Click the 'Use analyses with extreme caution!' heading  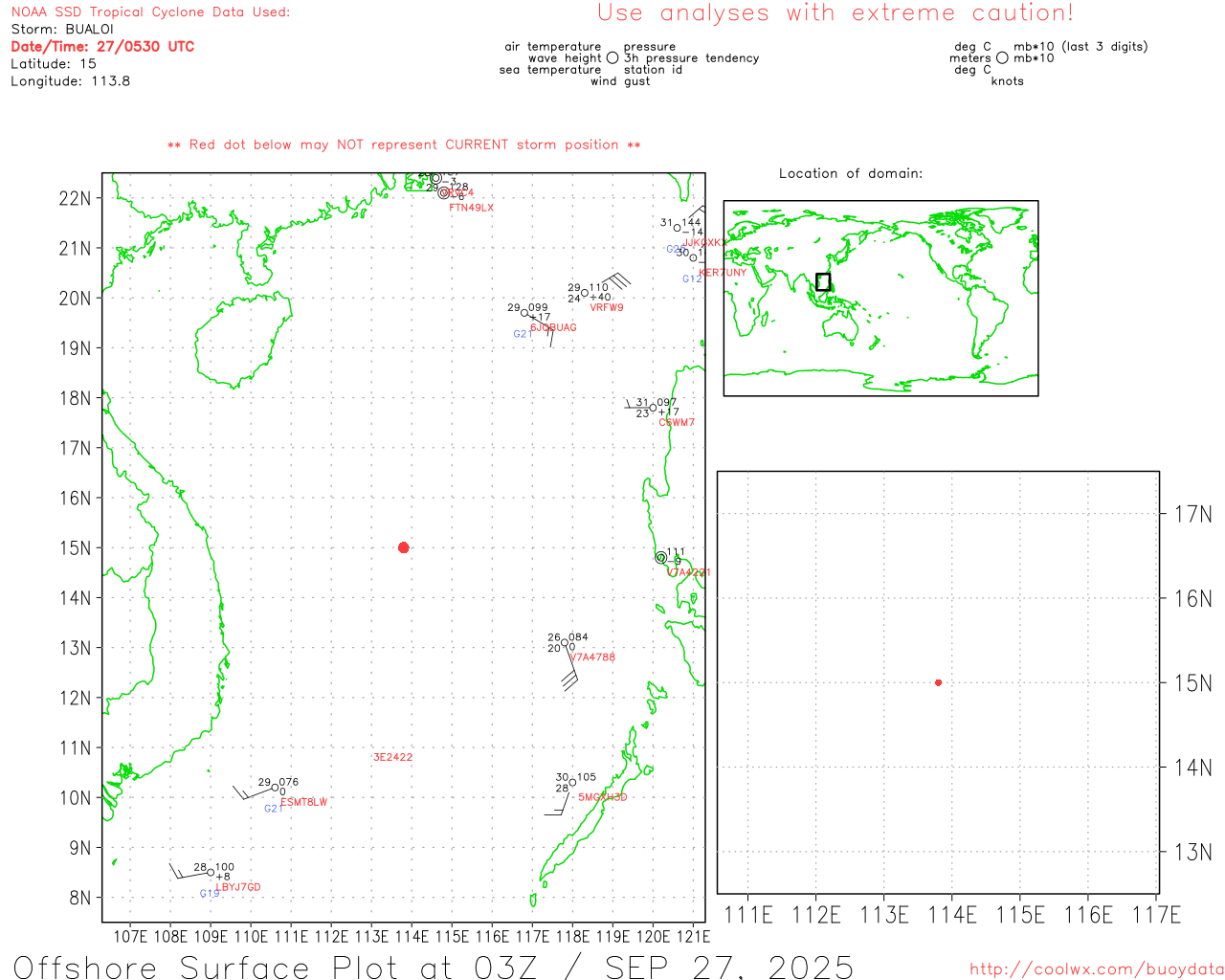[835, 13]
